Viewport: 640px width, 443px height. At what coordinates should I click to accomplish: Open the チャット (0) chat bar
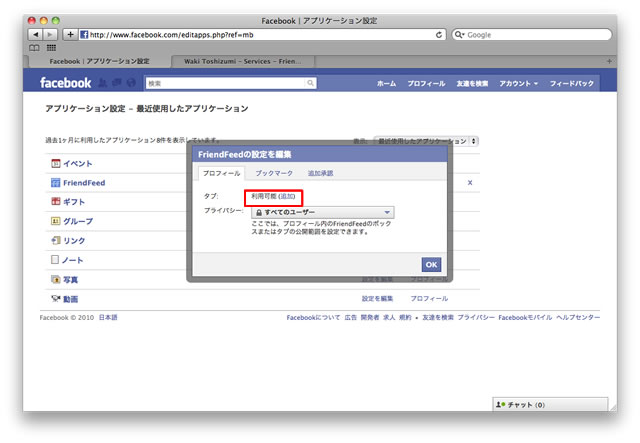click(x=550, y=405)
